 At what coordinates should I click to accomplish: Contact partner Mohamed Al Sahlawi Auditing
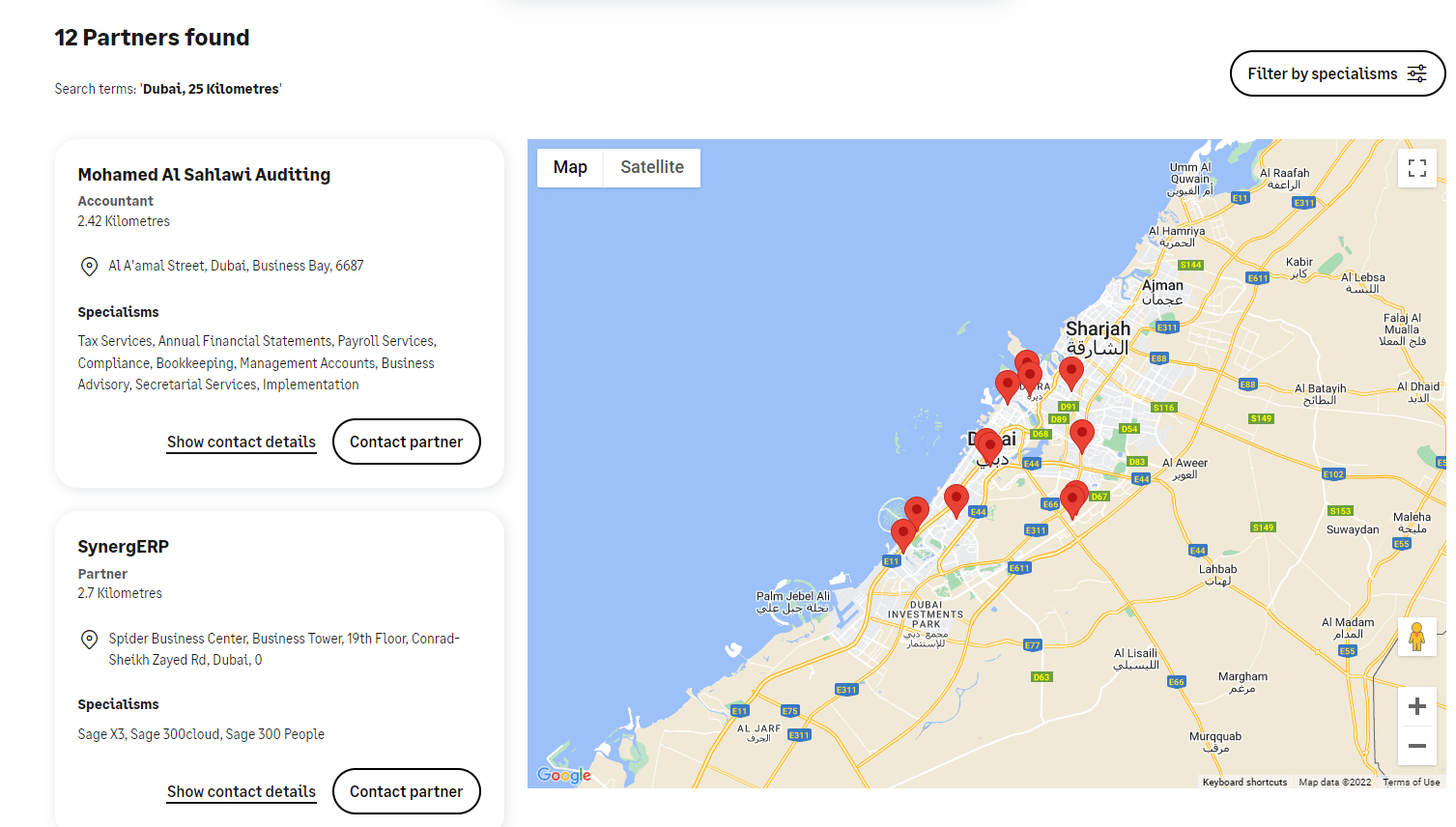[x=406, y=442]
